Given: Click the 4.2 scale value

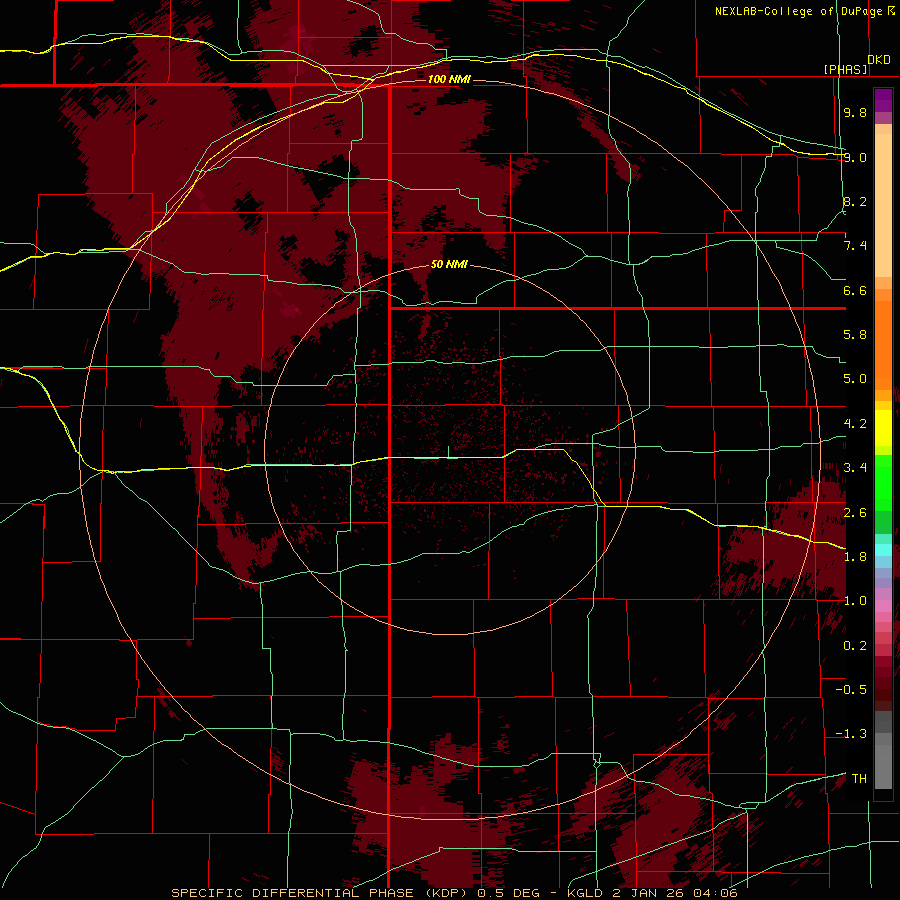Looking at the screenshot, I should pyautogui.click(x=855, y=424).
